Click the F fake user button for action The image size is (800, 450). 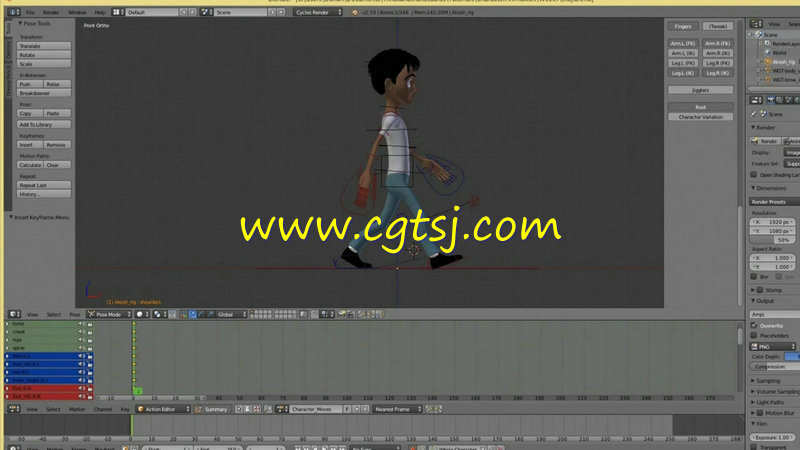[347, 409]
